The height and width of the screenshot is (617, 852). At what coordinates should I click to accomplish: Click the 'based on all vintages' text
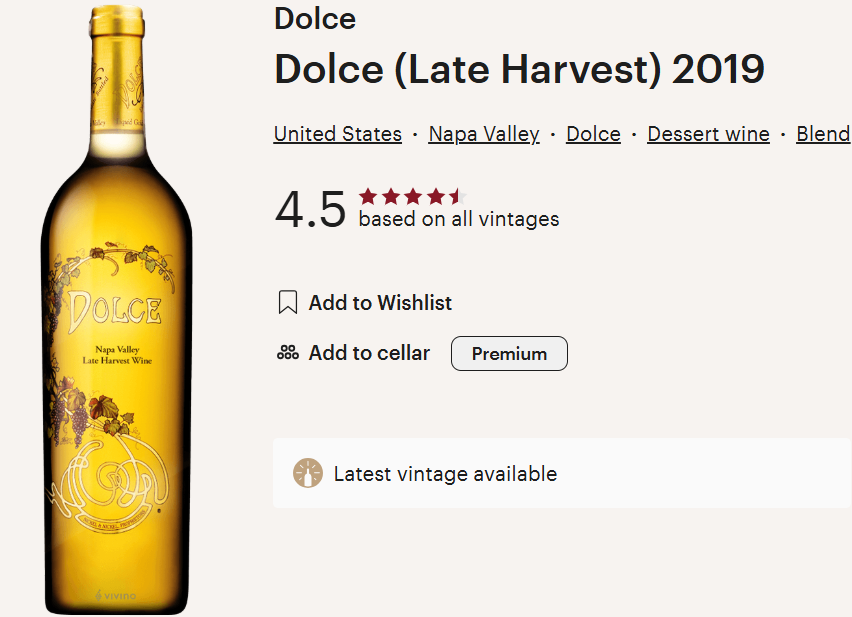click(x=459, y=219)
